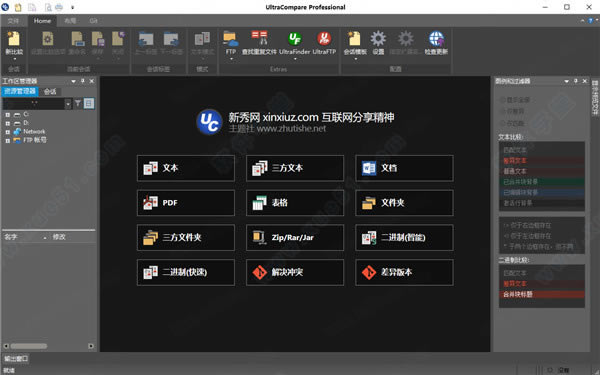Click the help question mark icon

pyautogui.click(x=591, y=21)
